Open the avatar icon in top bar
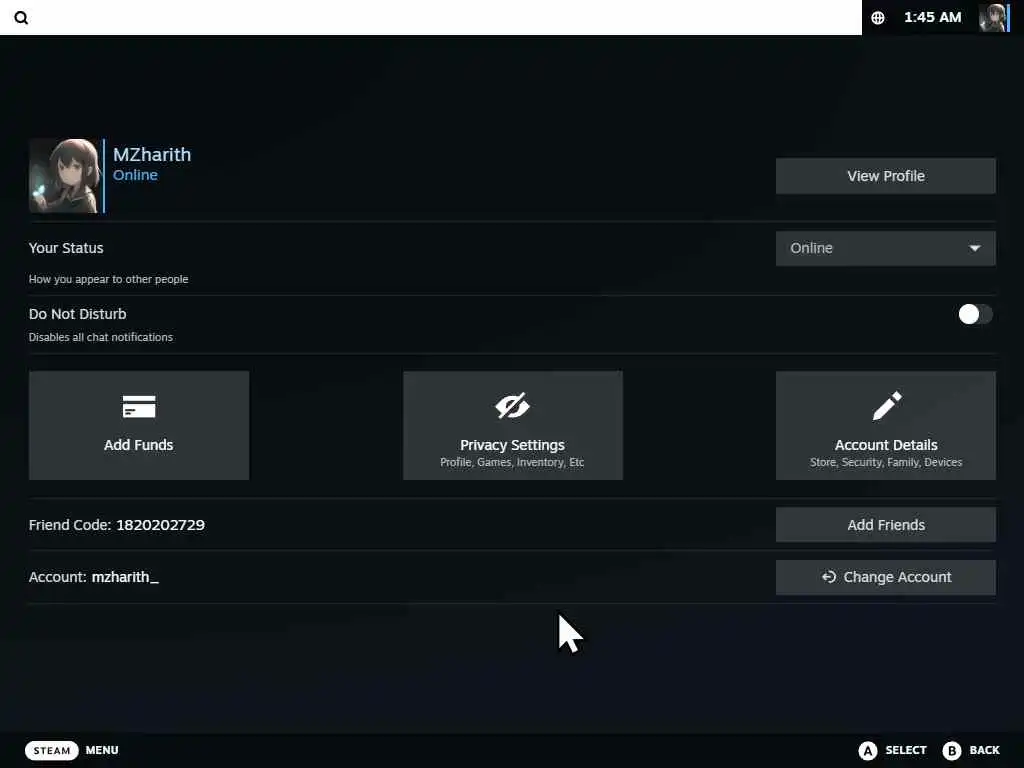This screenshot has width=1024, height=768. [994, 18]
